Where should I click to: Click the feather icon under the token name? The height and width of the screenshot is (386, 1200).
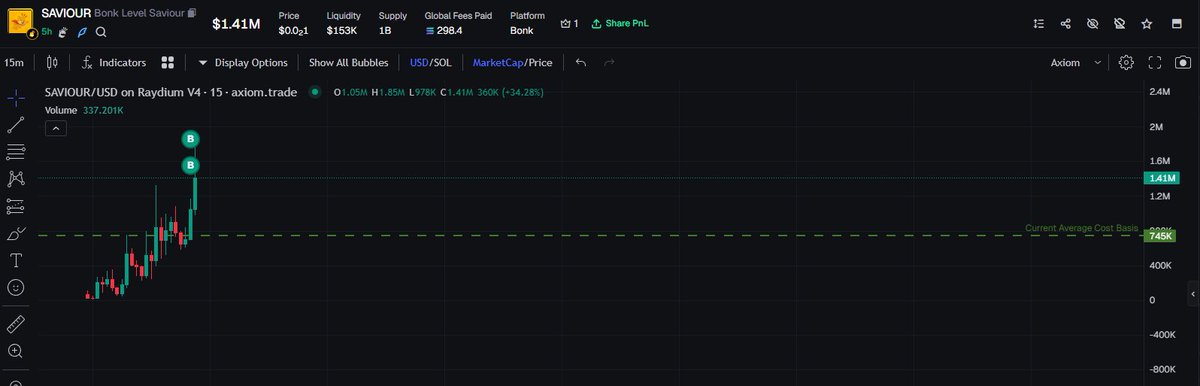(83, 32)
